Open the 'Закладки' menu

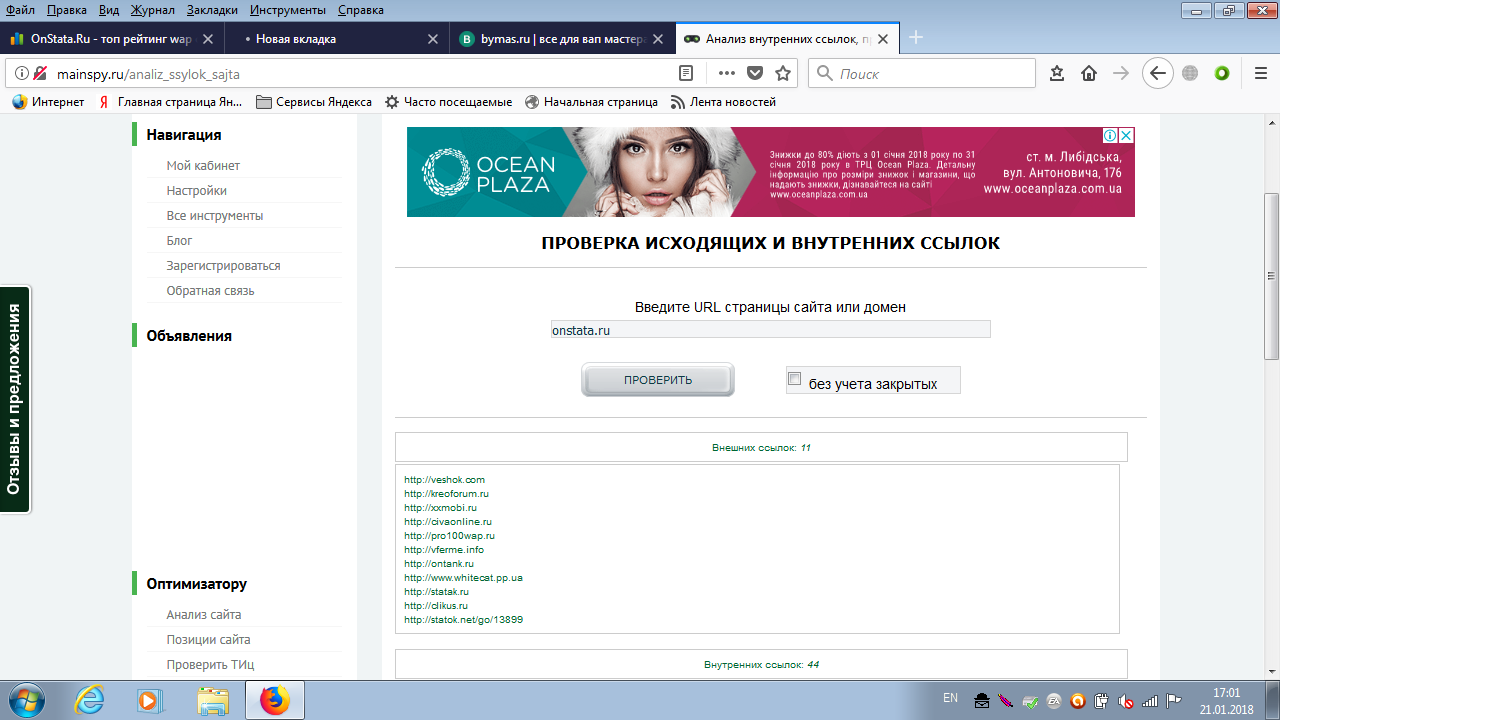(210, 10)
